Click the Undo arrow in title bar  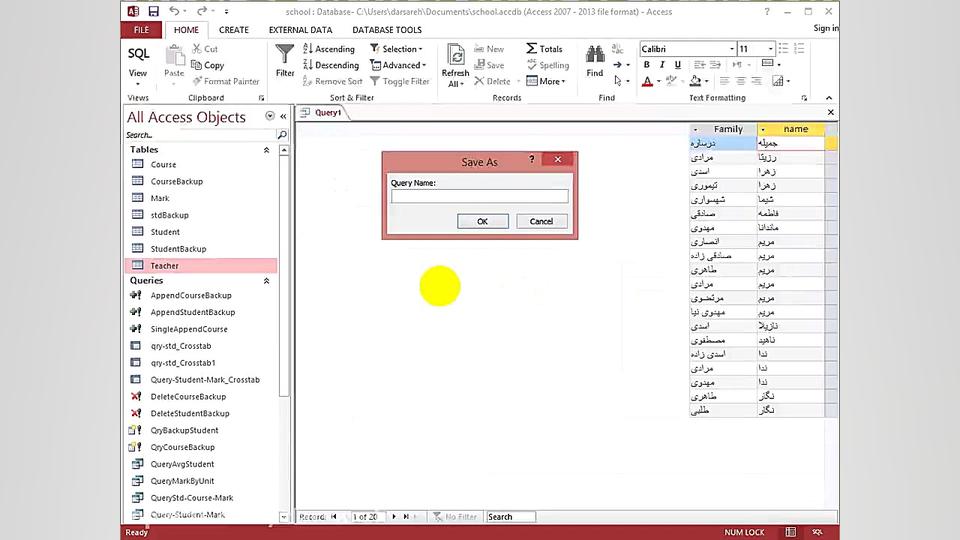[x=174, y=11]
